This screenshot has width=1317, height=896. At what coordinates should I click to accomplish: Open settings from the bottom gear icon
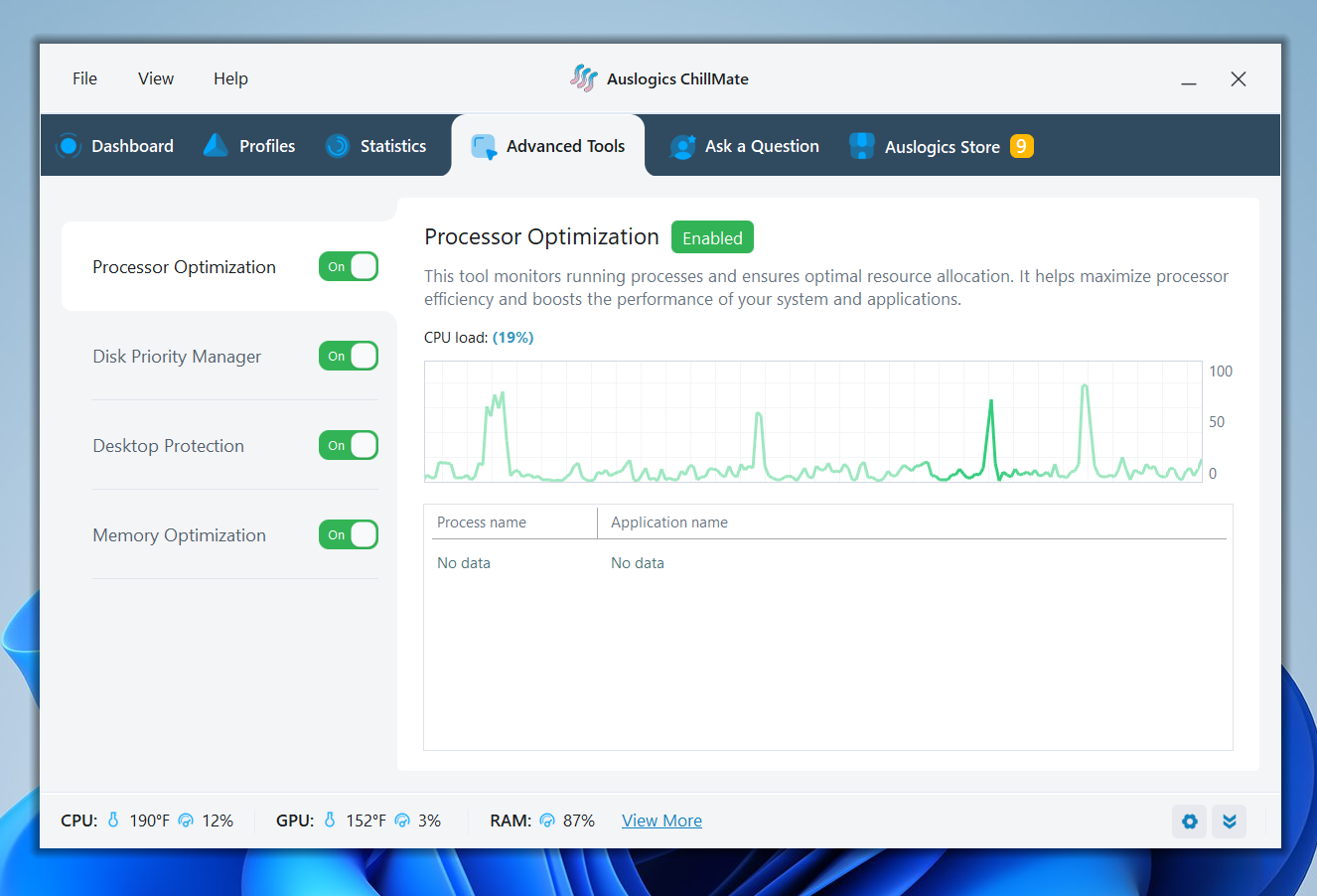click(1189, 821)
